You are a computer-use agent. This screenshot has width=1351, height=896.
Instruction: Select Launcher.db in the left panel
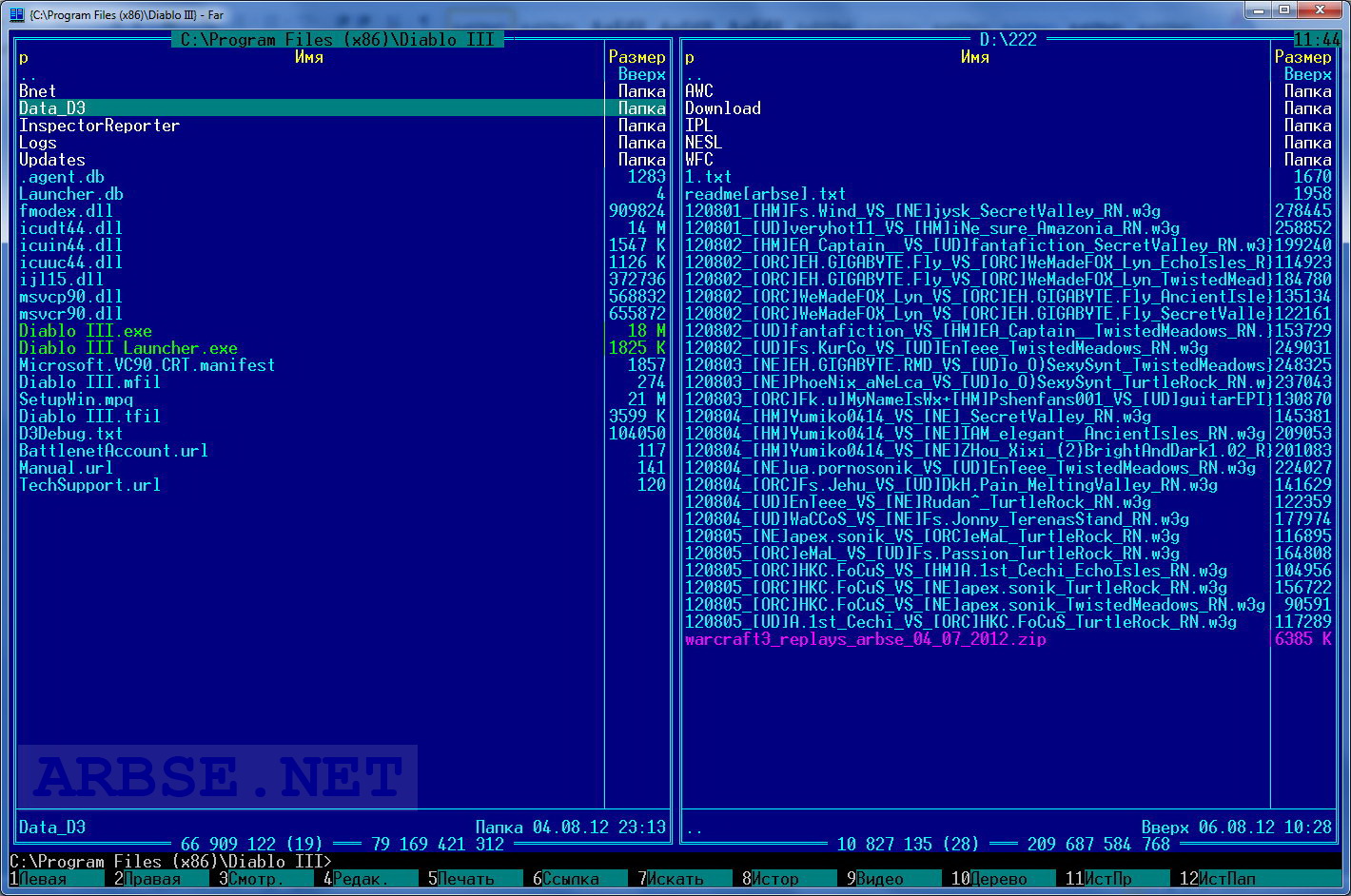tap(71, 194)
